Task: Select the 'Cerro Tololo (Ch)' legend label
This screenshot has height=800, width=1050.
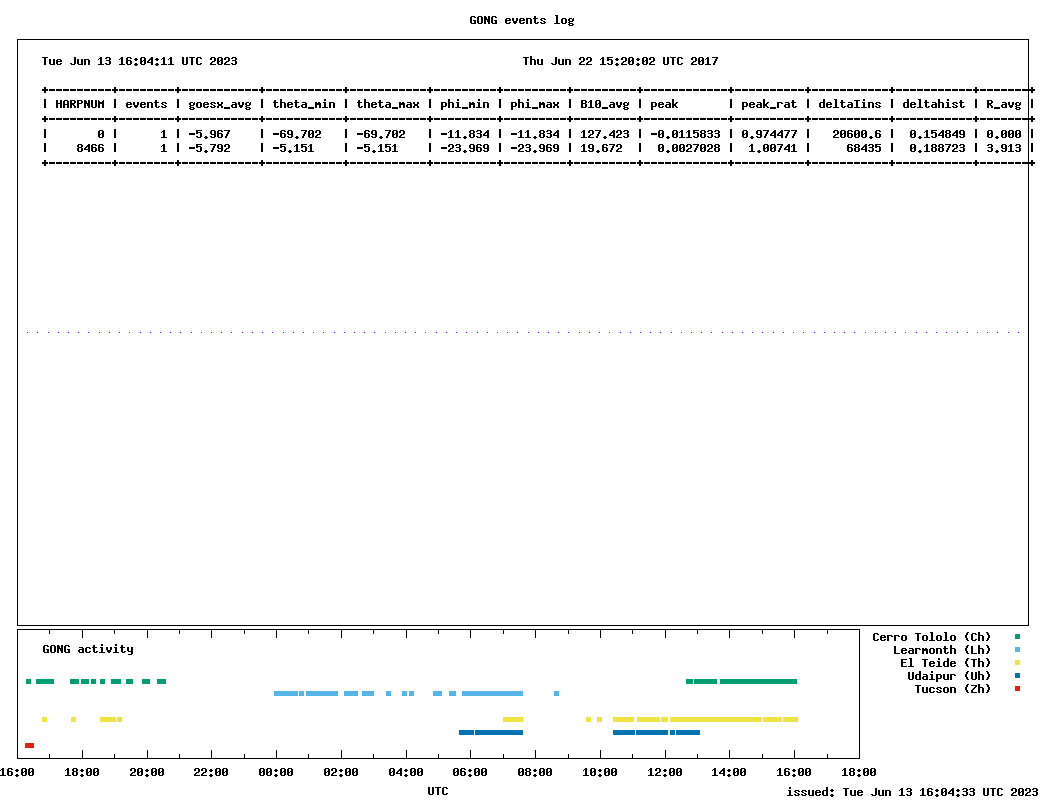Action: [x=931, y=637]
